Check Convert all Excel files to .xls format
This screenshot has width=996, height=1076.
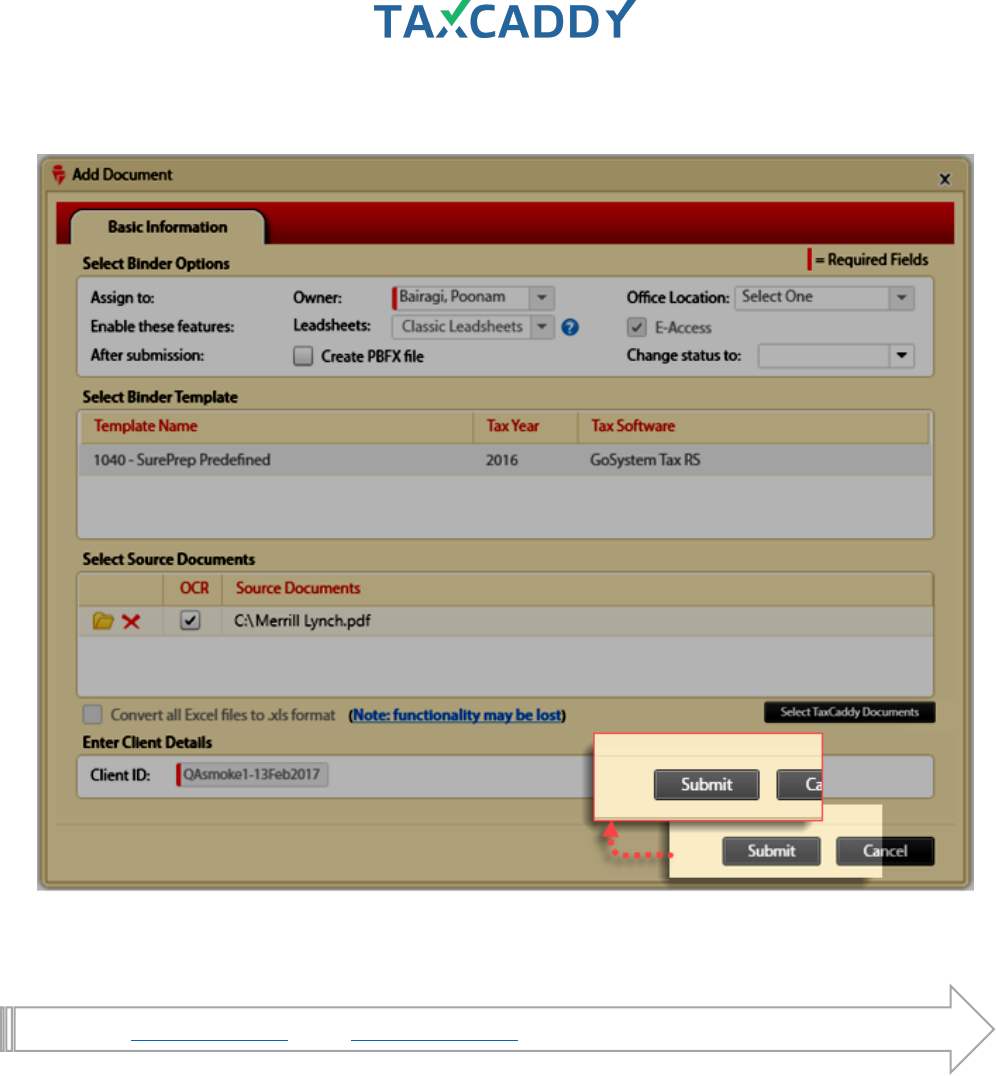point(92,714)
